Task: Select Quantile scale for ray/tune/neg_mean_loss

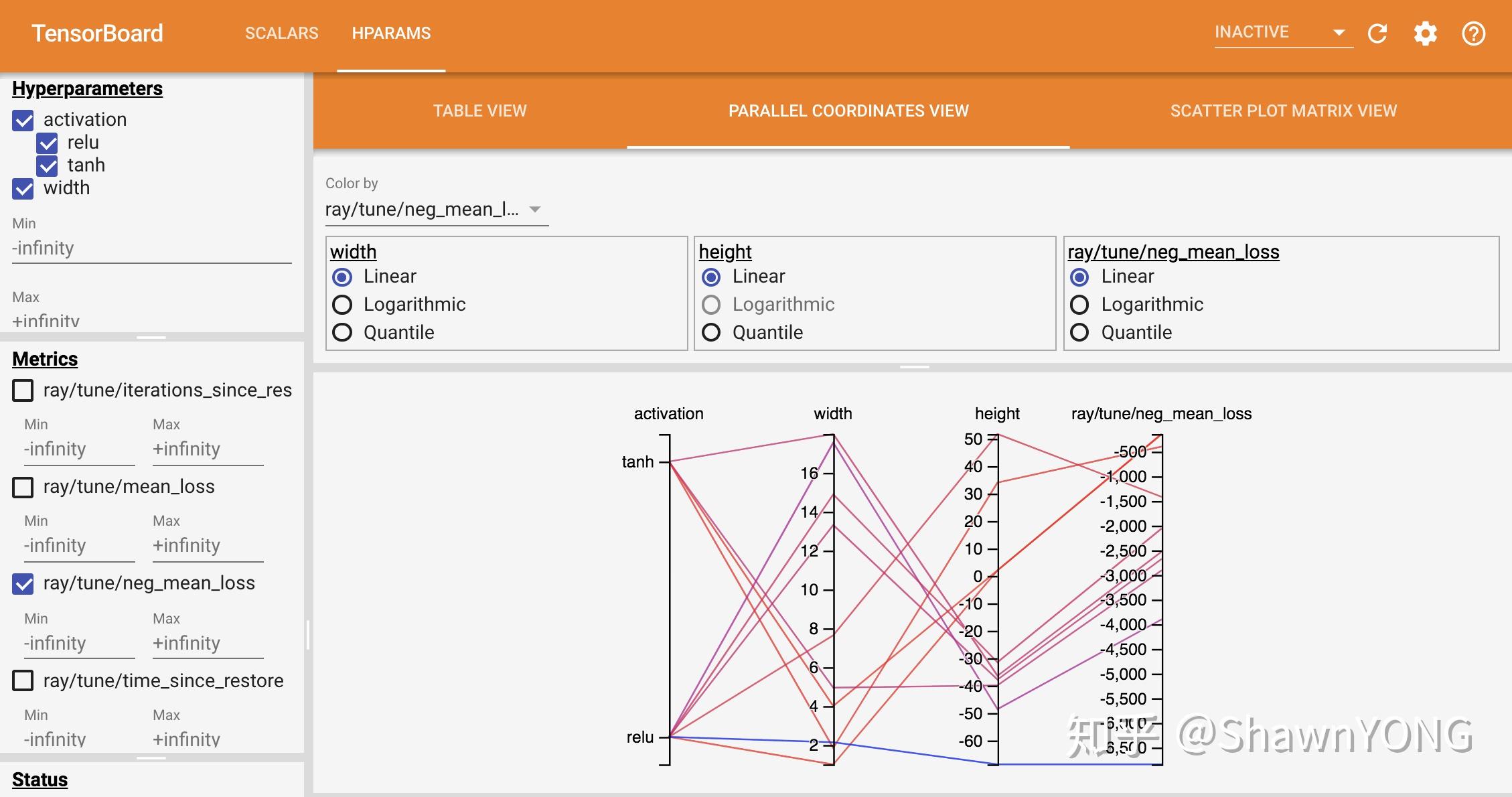Action: point(1080,332)
